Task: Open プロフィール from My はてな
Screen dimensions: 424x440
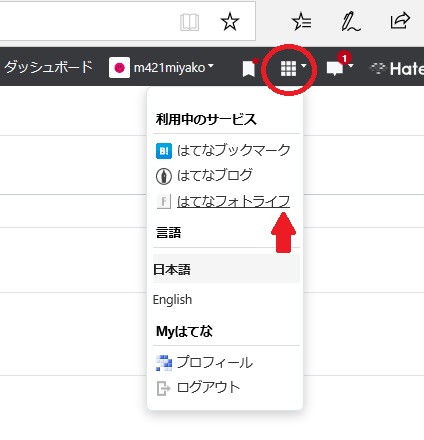Action: coord(215,362)
